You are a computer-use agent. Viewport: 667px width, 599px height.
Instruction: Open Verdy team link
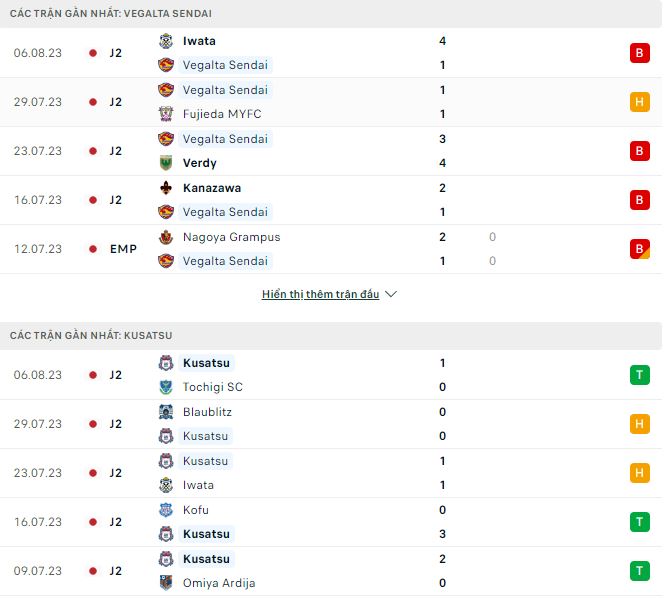(200, 163)
